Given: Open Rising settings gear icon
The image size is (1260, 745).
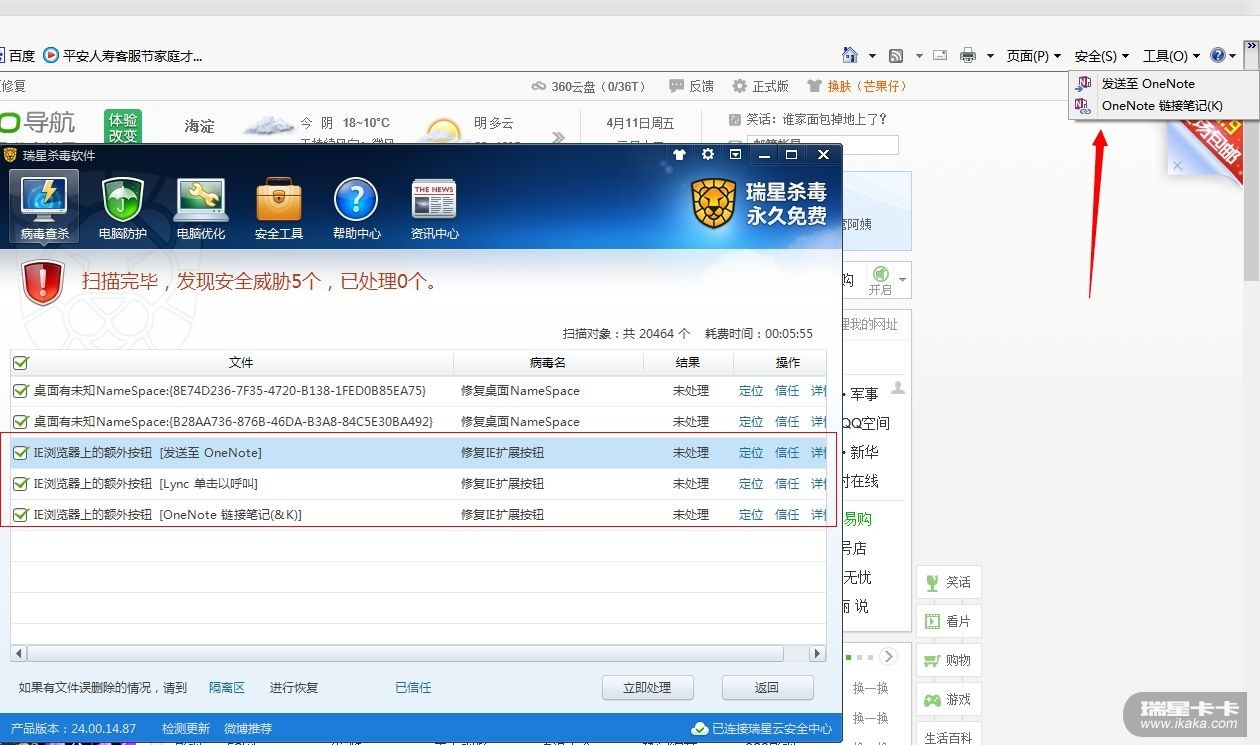Looking at the screenshot, I should (708, 155).
